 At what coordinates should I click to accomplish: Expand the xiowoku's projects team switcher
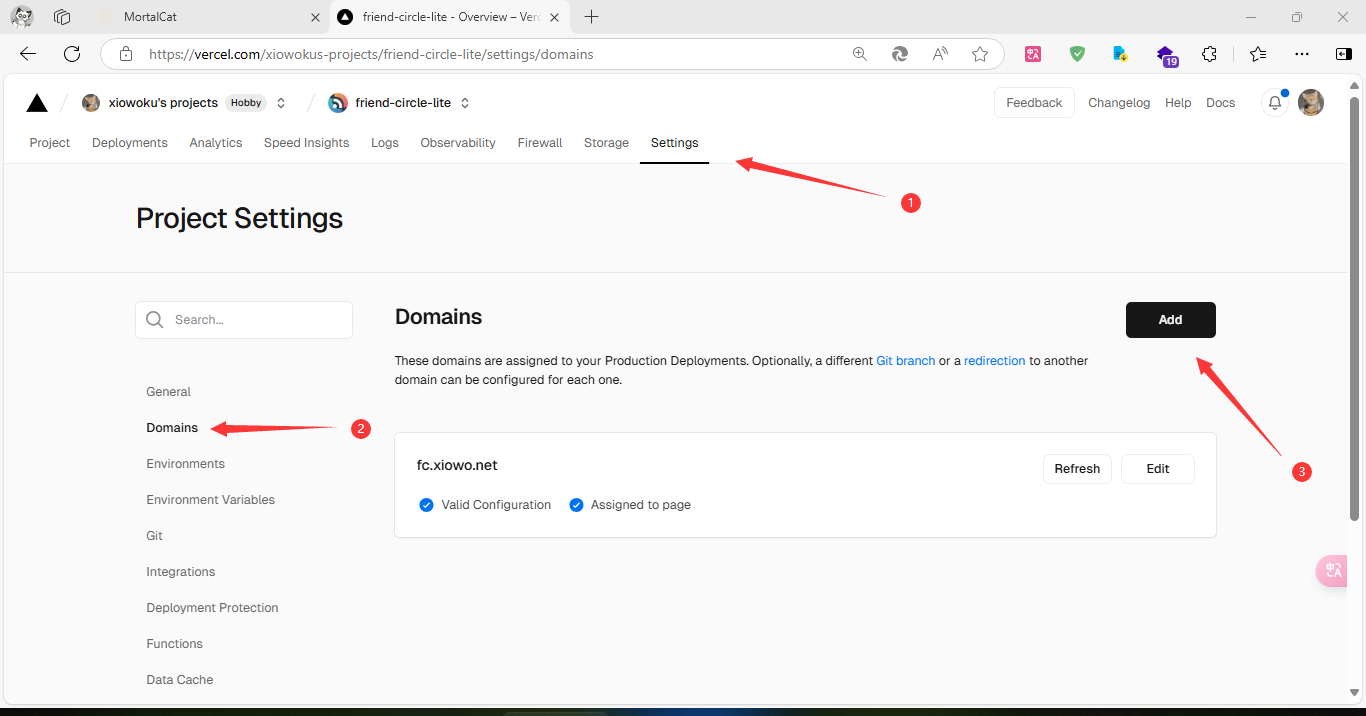tap(281, 103)
